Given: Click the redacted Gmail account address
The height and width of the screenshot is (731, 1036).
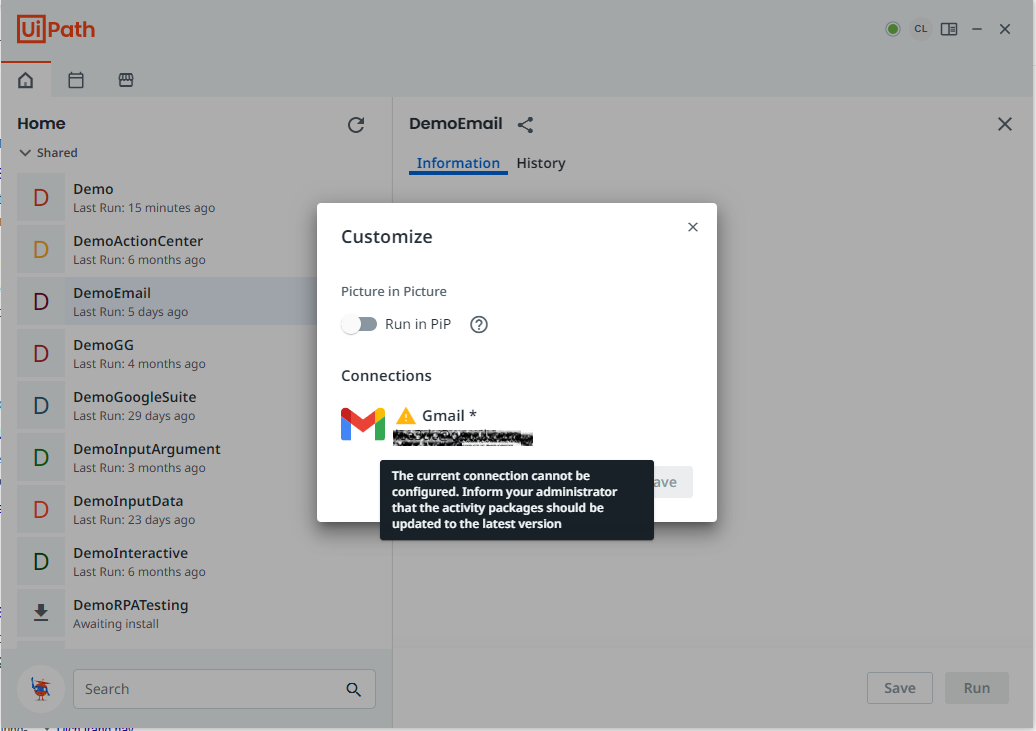Looking at the screenshot, I should click(x=462, y=437).
